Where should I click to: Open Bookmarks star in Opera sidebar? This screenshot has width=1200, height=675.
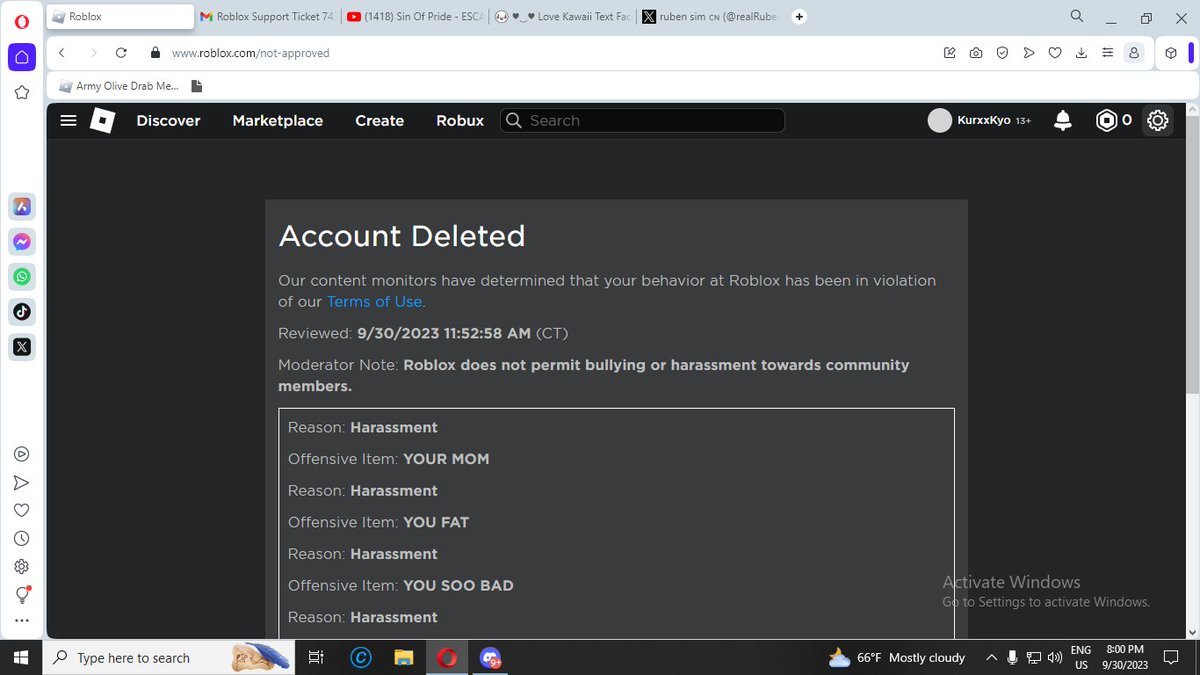coord(22,93)
